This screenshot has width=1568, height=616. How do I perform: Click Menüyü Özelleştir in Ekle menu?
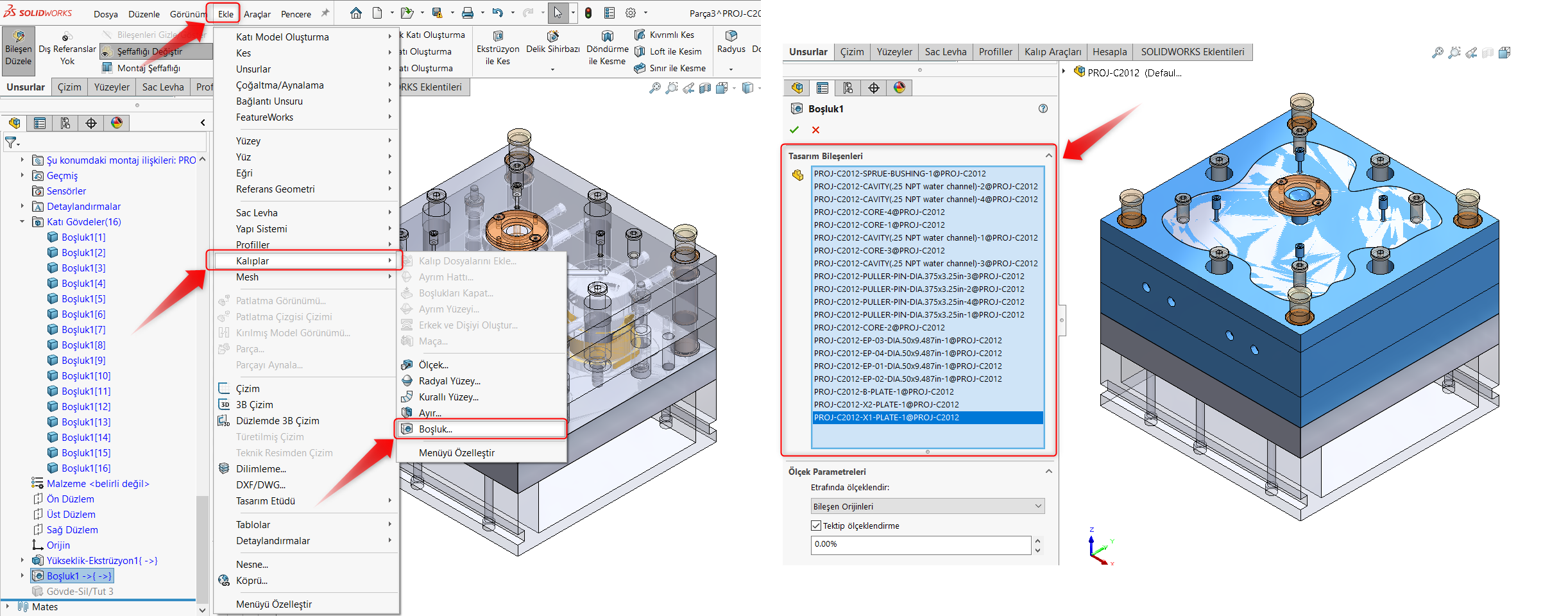pos(273,604)
